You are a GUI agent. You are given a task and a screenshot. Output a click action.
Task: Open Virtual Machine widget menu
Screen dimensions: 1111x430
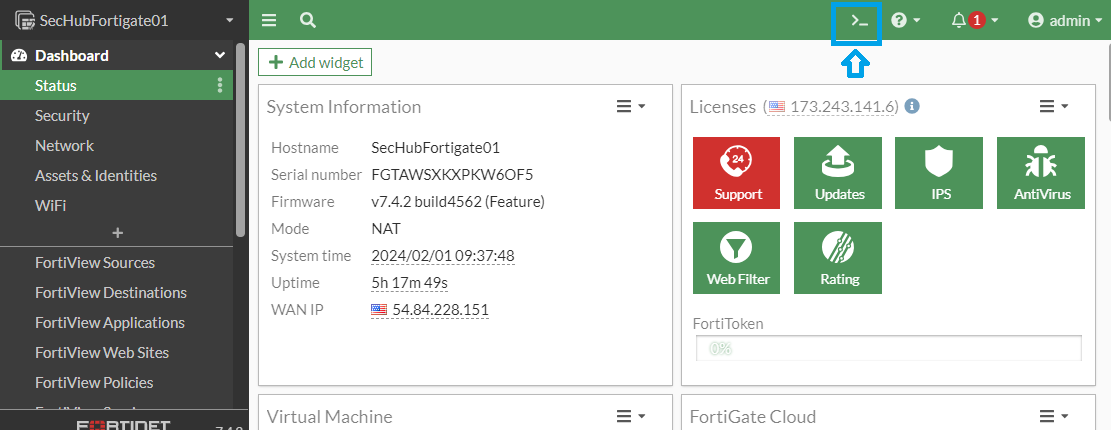click(631, 416)
